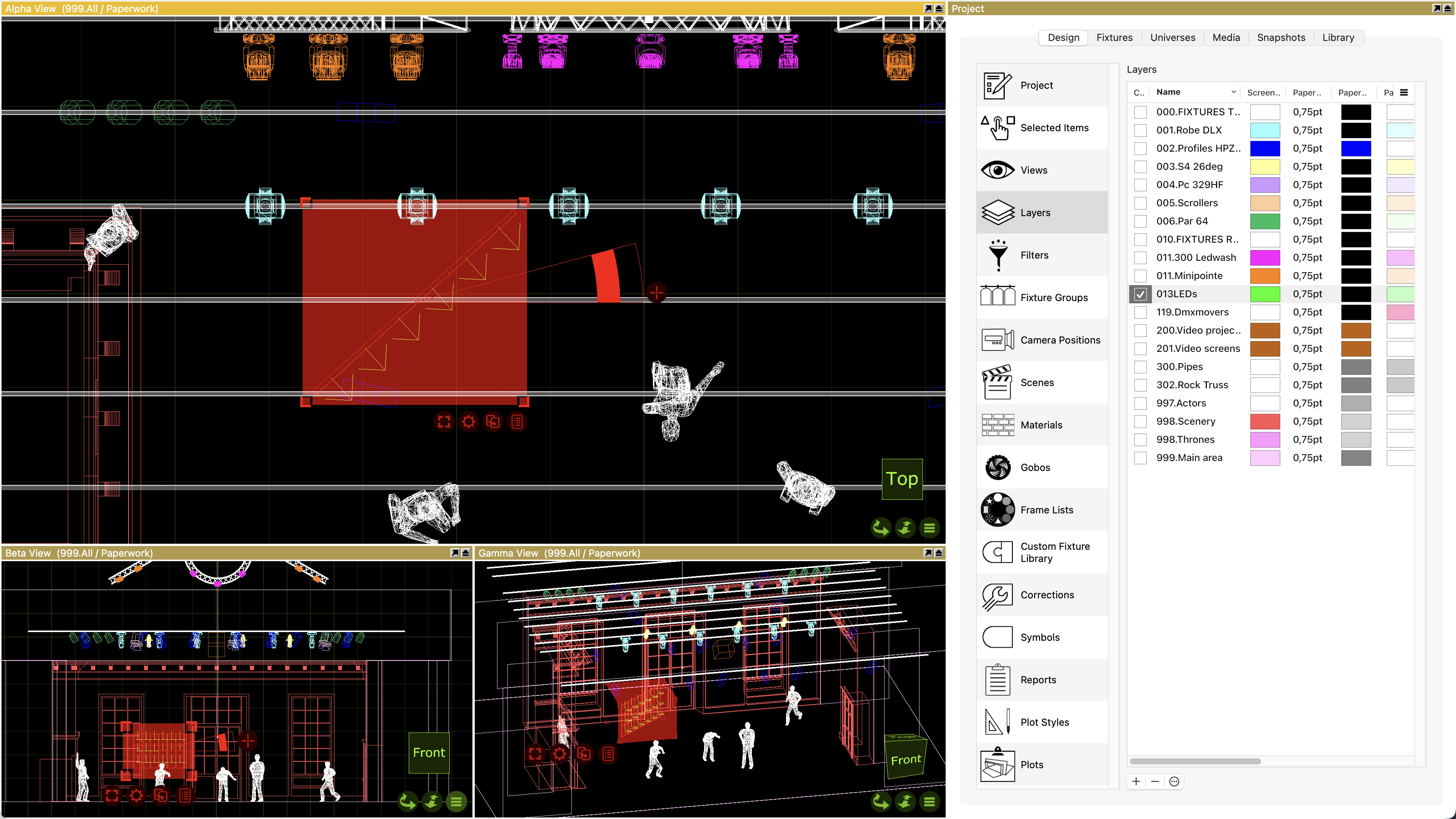Enable the 998.Scenery layer checkbox

click(1140, 421)
